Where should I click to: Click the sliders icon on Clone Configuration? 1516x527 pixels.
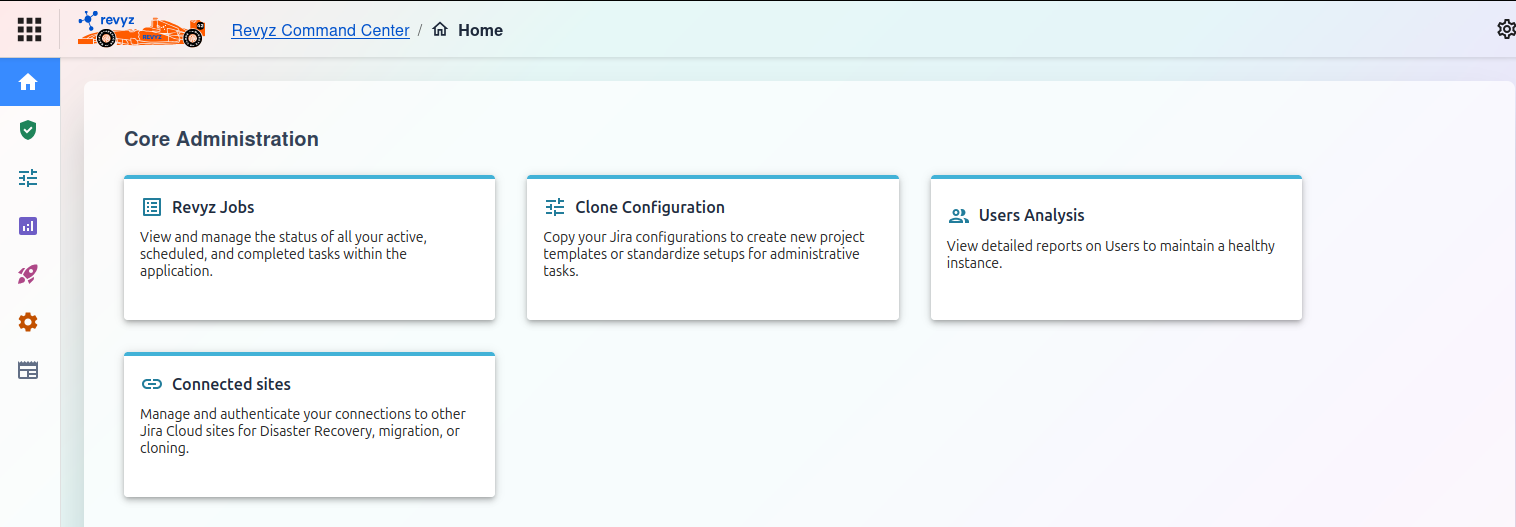coord(555,208)
